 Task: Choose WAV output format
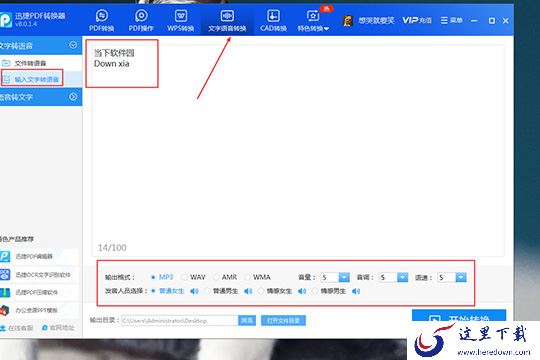coord(194,277)
